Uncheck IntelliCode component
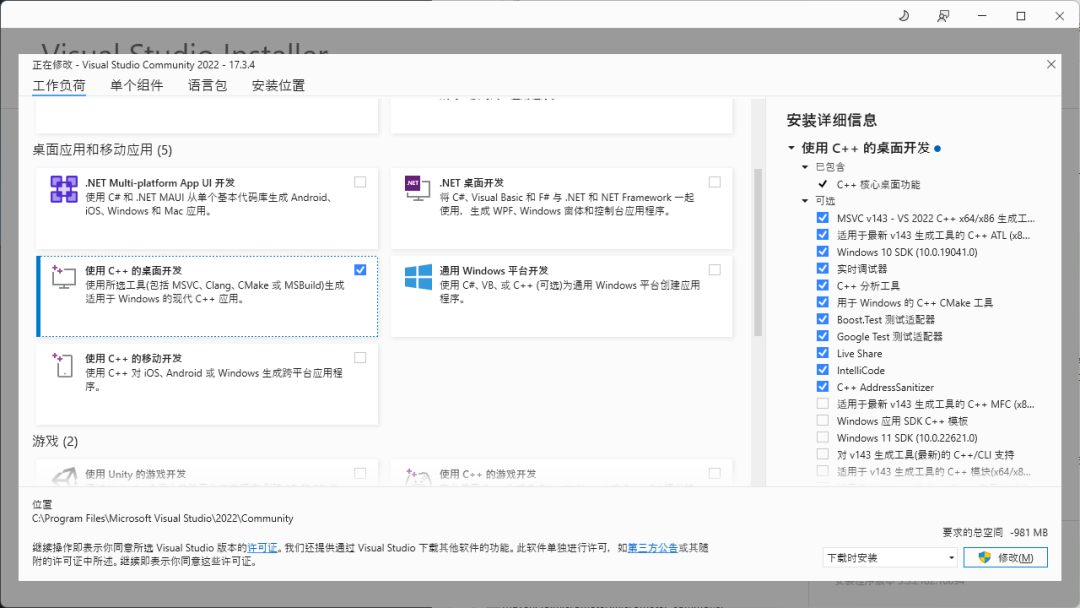The height and width of the screenshot is (608, 1080). 822,370
